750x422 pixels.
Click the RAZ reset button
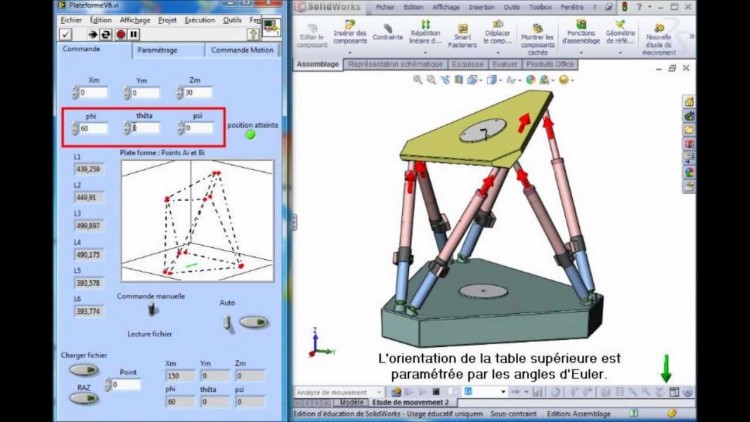(x=84, y=398)
